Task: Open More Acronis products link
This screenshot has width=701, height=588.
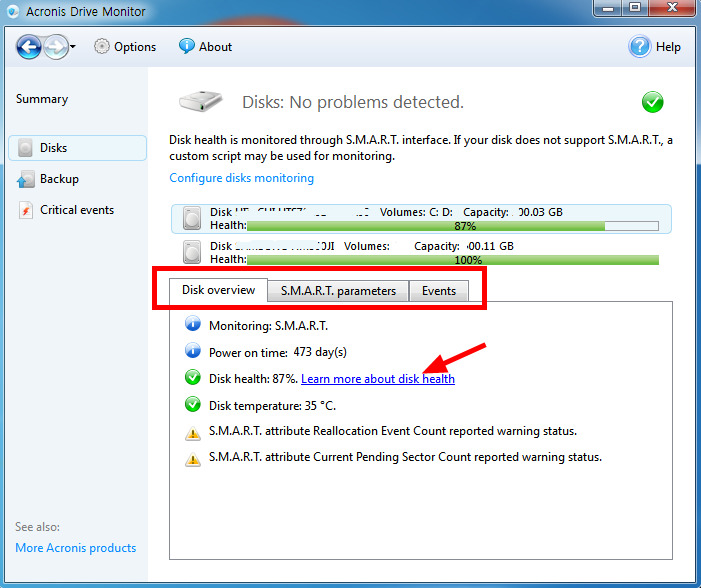Action: click(x=75, y=548)
